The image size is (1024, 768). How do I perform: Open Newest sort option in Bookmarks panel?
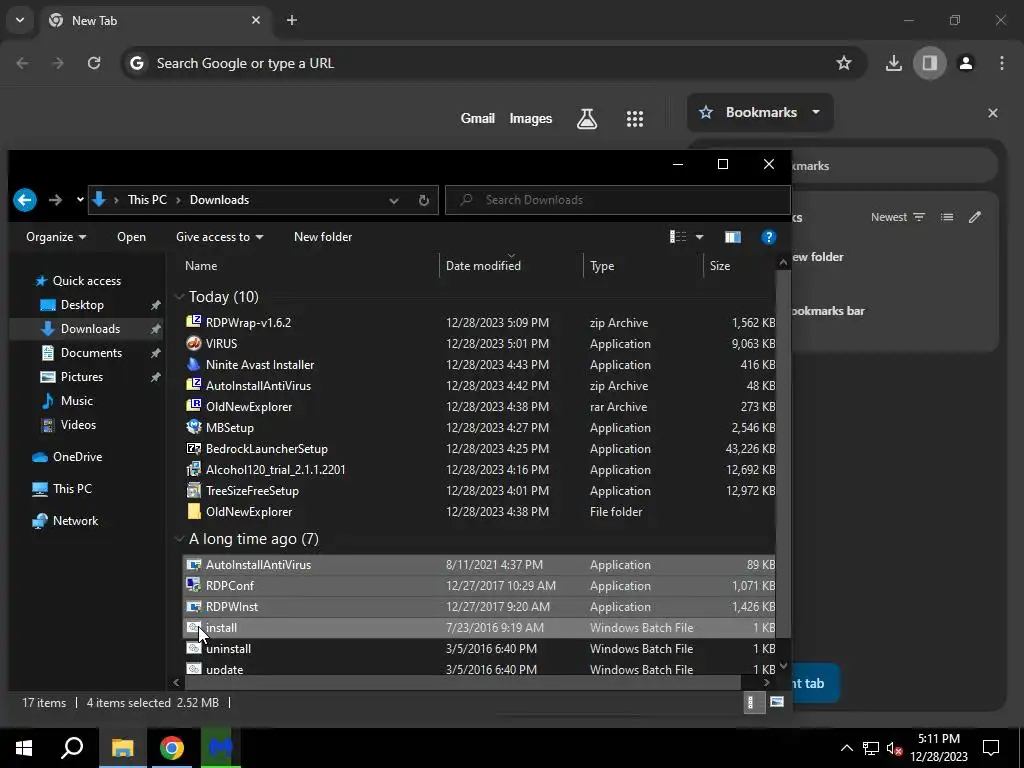[898, 217]
